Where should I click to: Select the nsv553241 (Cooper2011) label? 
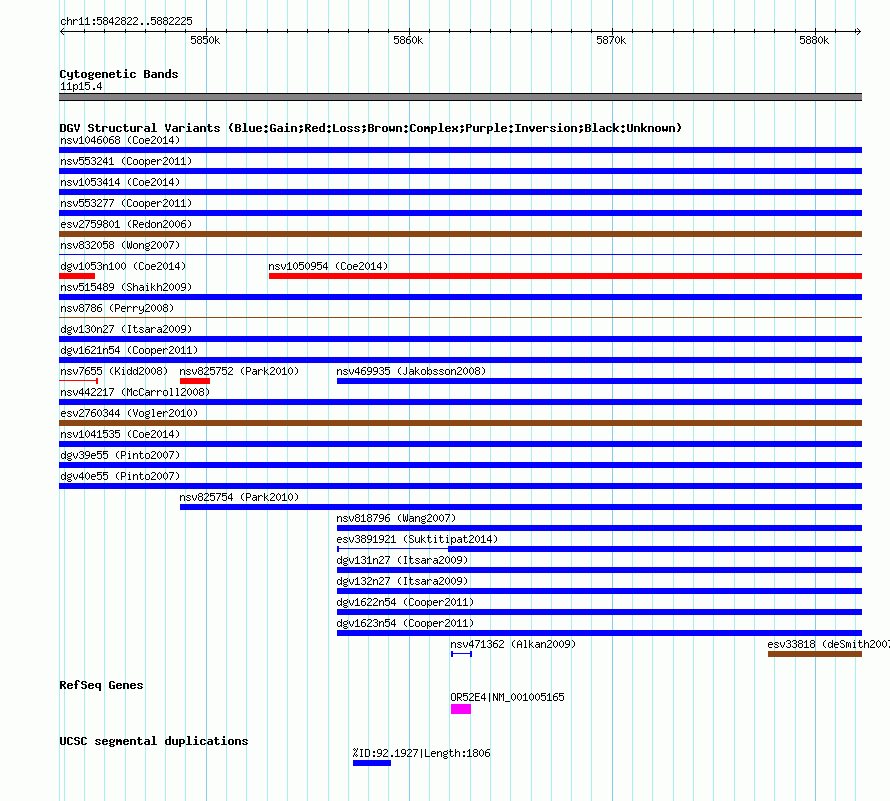126,161
